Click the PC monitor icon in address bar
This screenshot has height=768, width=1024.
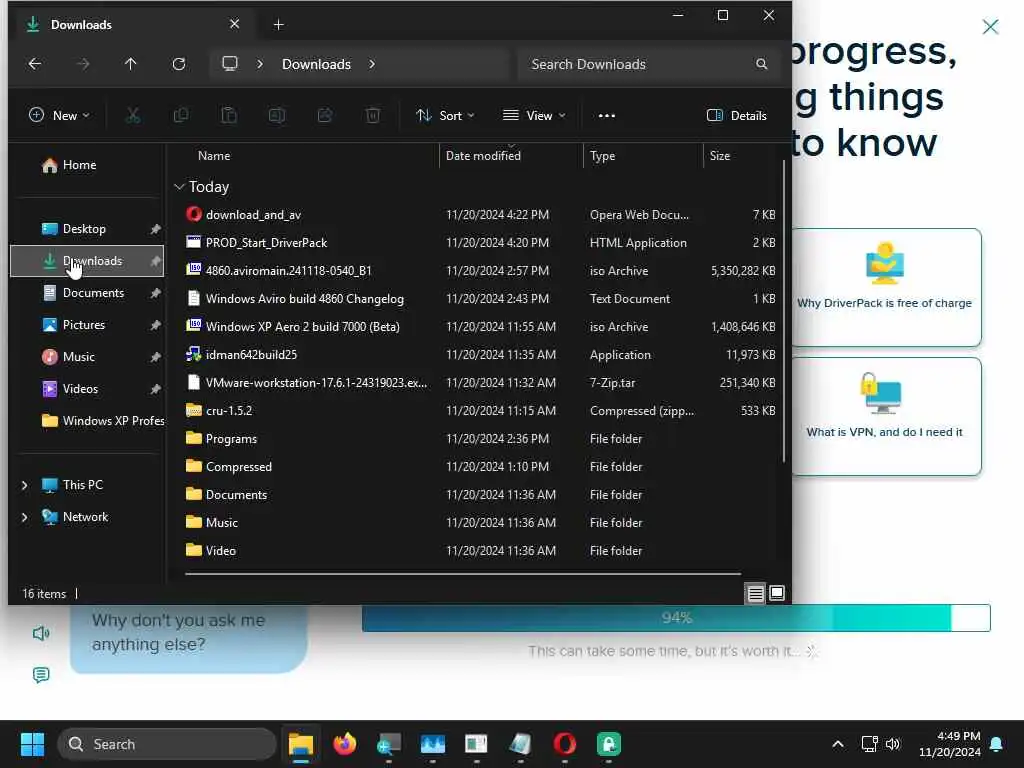click(x=230, y=64)
